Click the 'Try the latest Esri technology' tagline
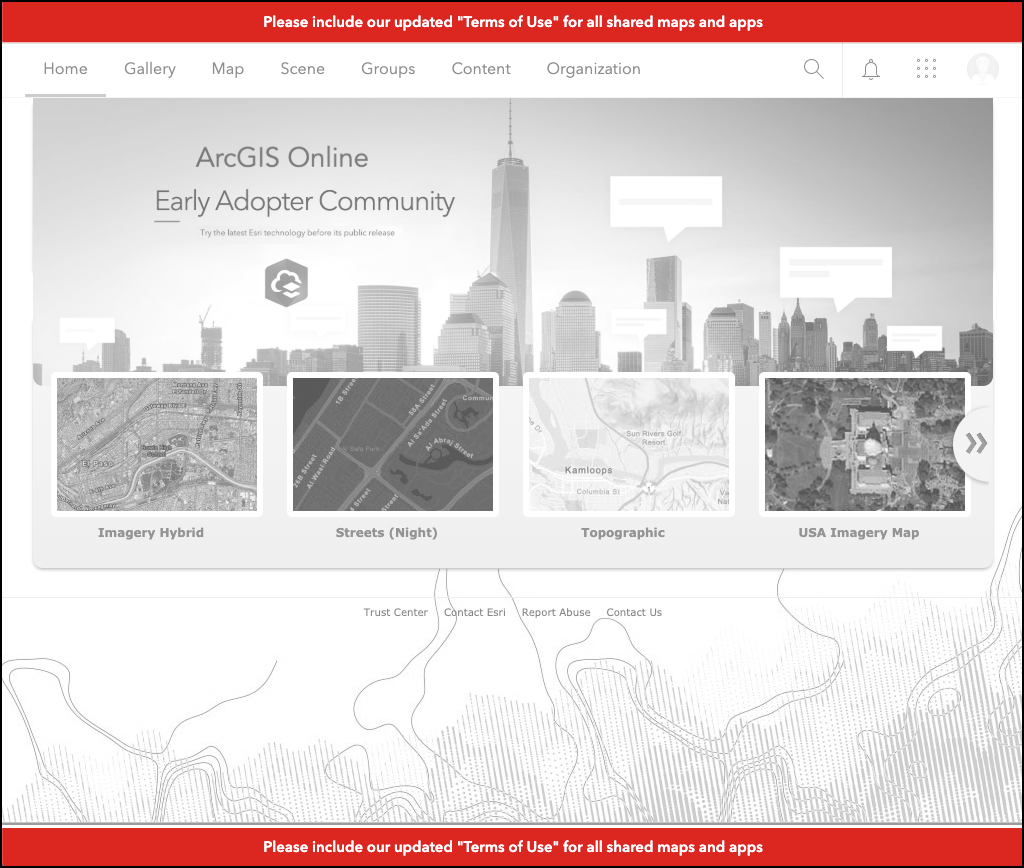The width and height of the screenshot is (1024, 868). pos(297,233)
